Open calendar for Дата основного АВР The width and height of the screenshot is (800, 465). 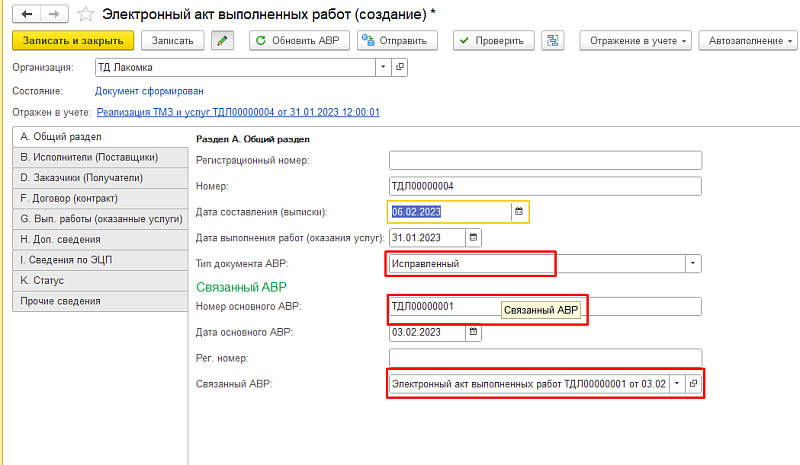pos(474,332)
